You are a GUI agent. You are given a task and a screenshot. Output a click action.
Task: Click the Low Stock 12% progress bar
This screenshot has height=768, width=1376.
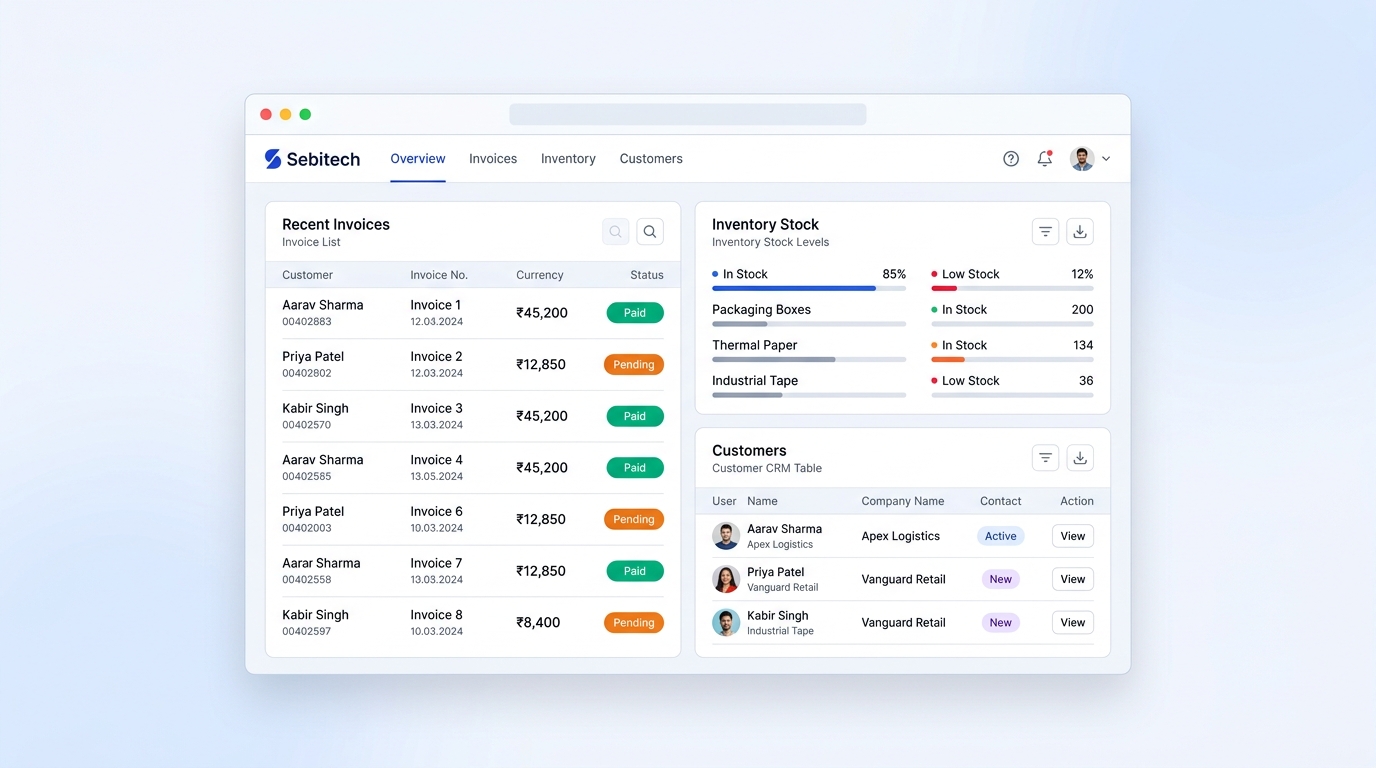pos(1012,289)
